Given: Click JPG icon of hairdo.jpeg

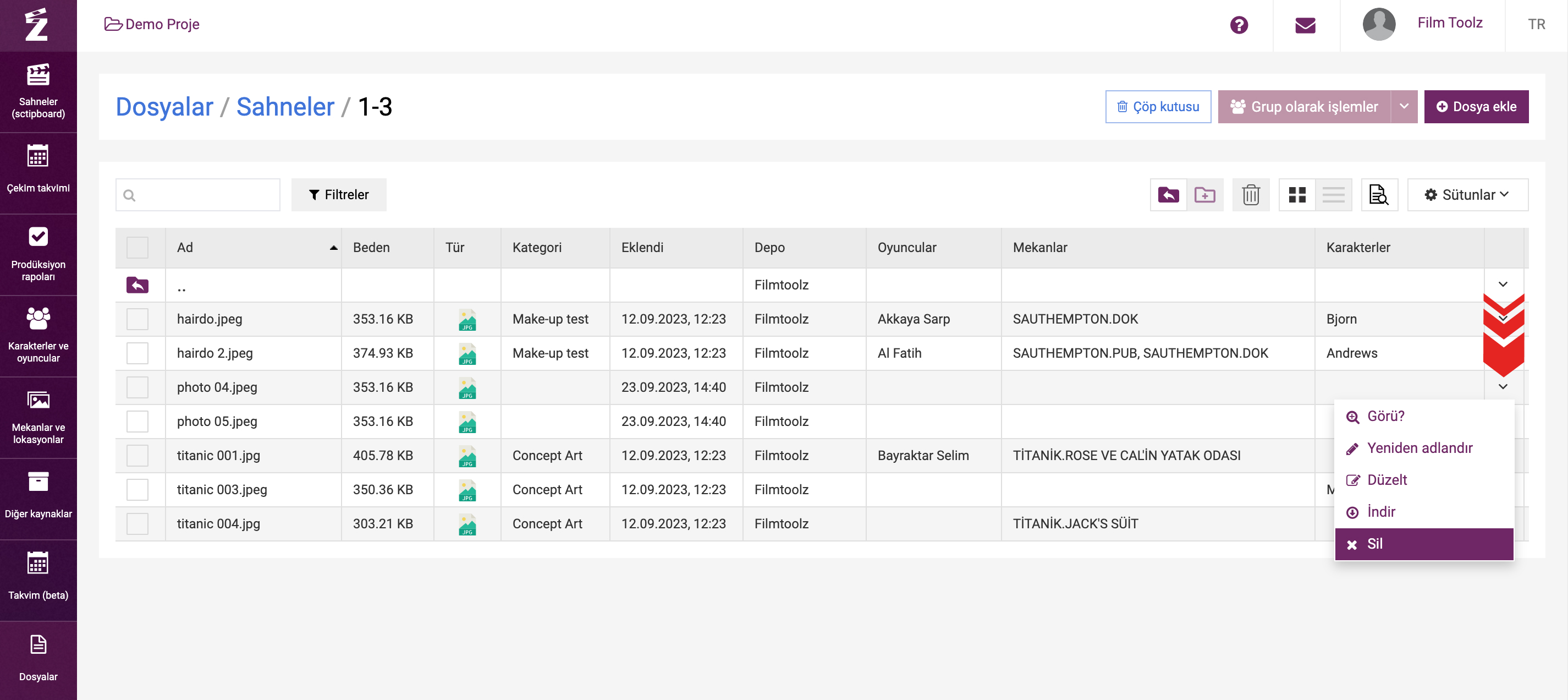Looking at the screenshot, I should coord(467,320).
